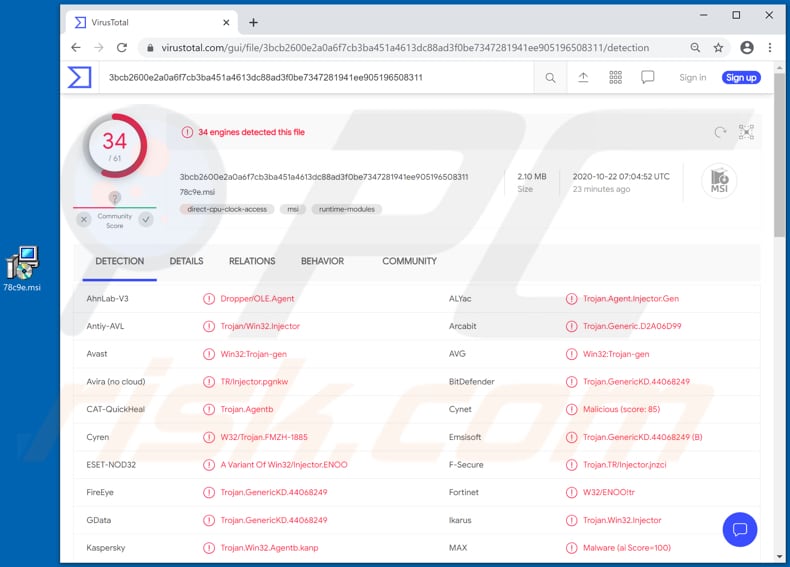The width and height of the screenshot is (790, 567).
Task: Click the Trojan.Agent.Injector.Gen ALYac result
Action: click(x=631, y=299)
